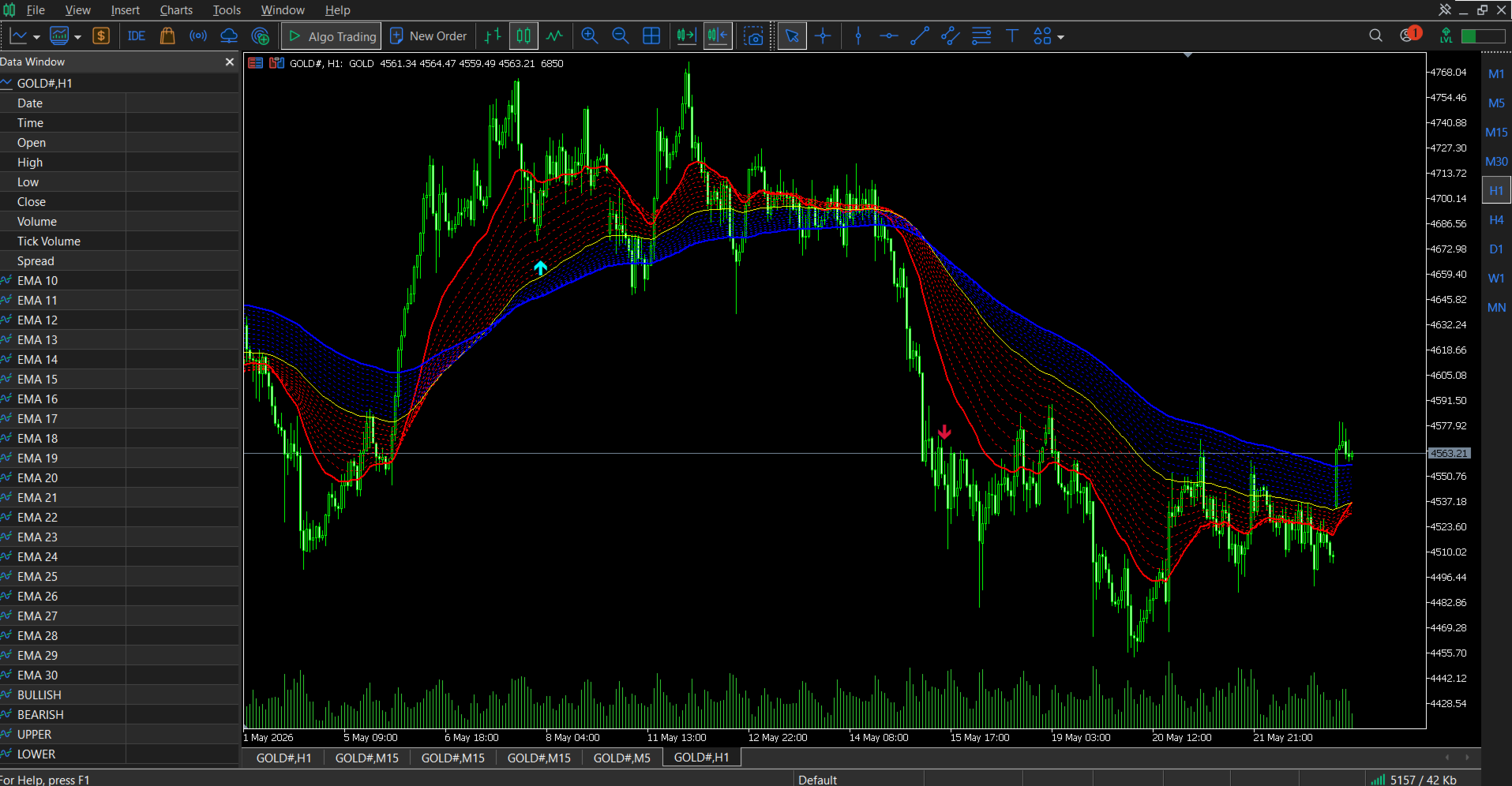Switch to H4 timeframe
The image size is (1512, 786).
[1496, 219]
